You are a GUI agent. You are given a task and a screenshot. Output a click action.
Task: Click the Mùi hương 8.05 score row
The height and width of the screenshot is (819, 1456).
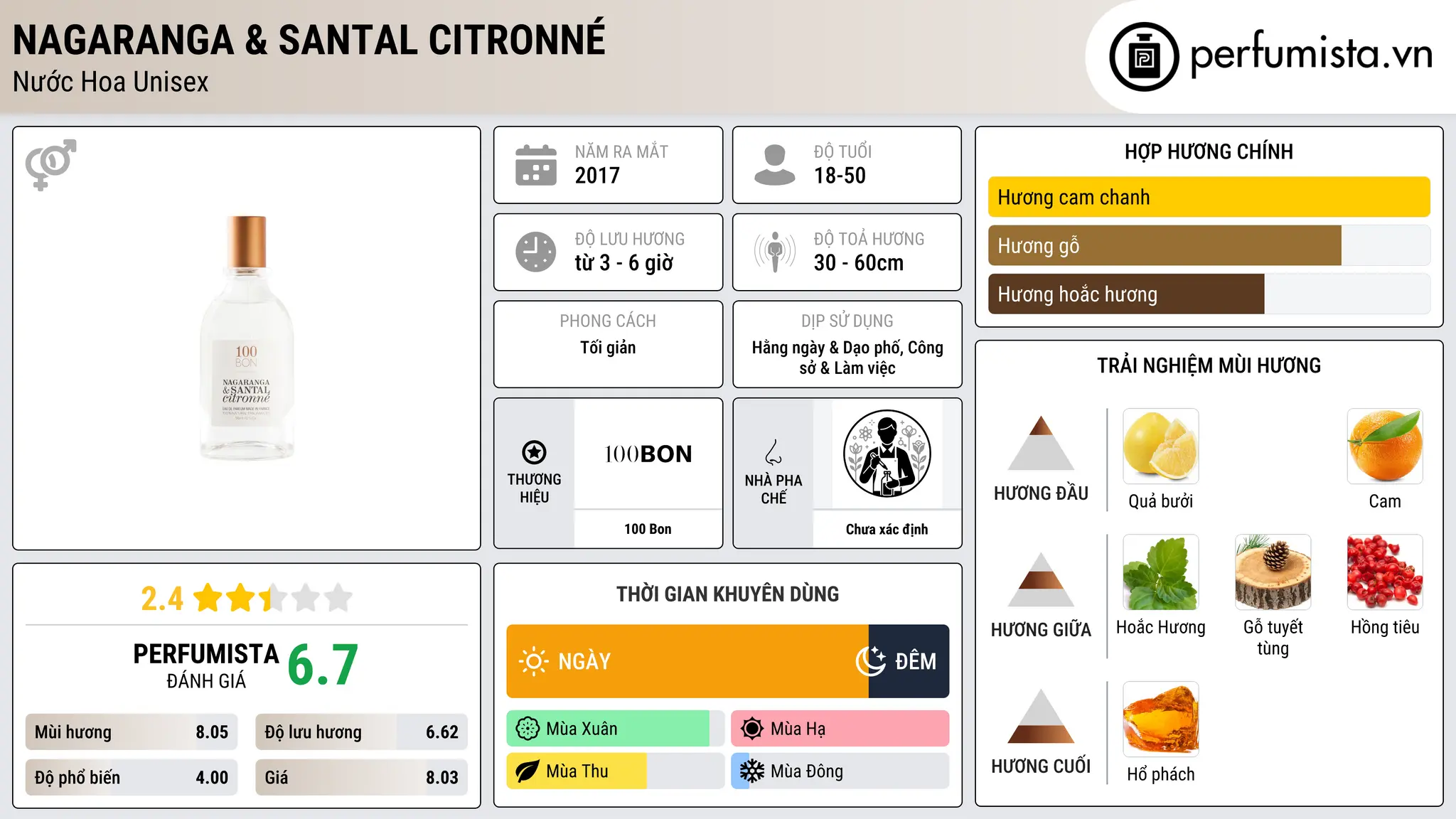click(x=132, y=732)
